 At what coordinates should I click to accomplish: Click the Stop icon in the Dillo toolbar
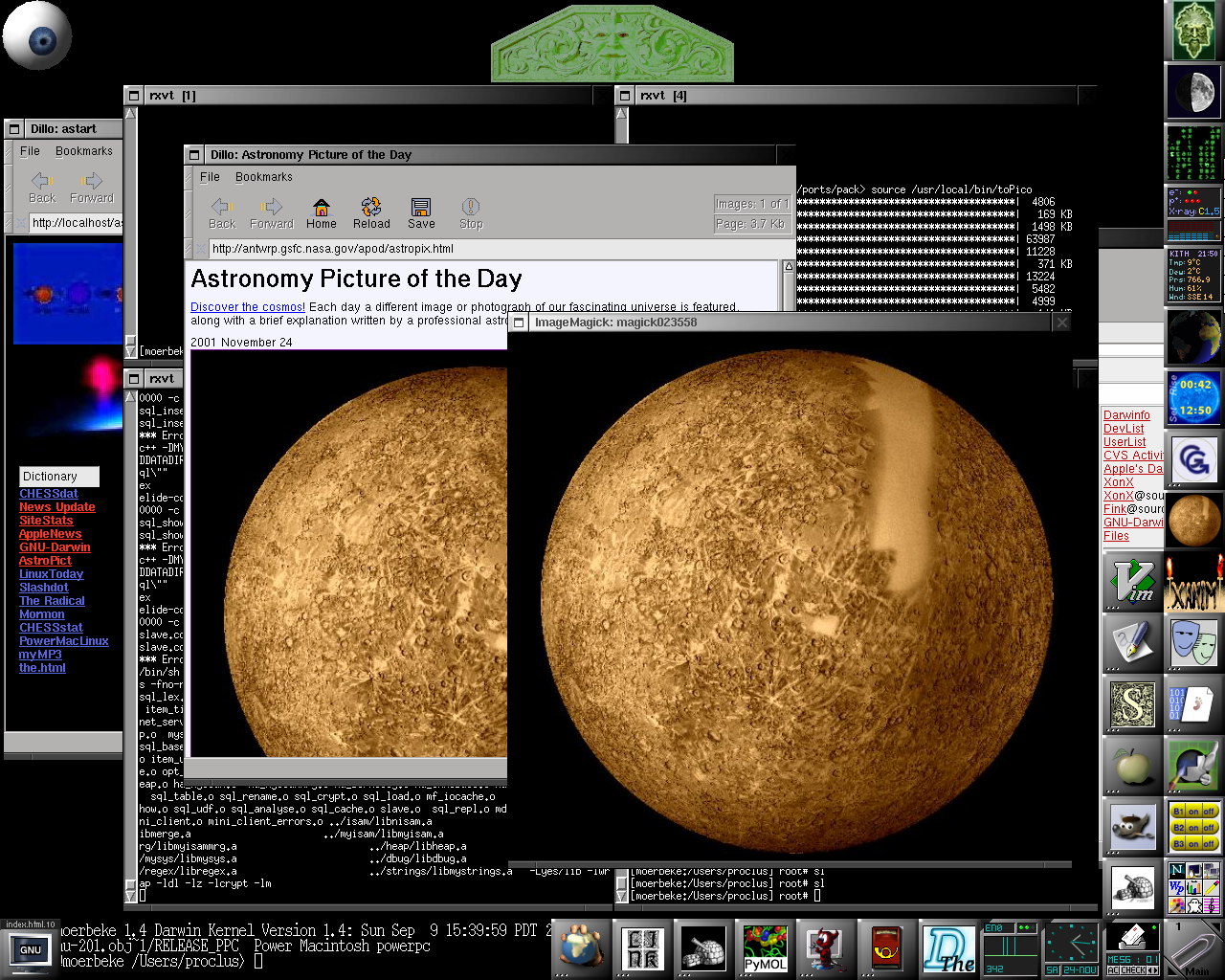pos(471,213)
